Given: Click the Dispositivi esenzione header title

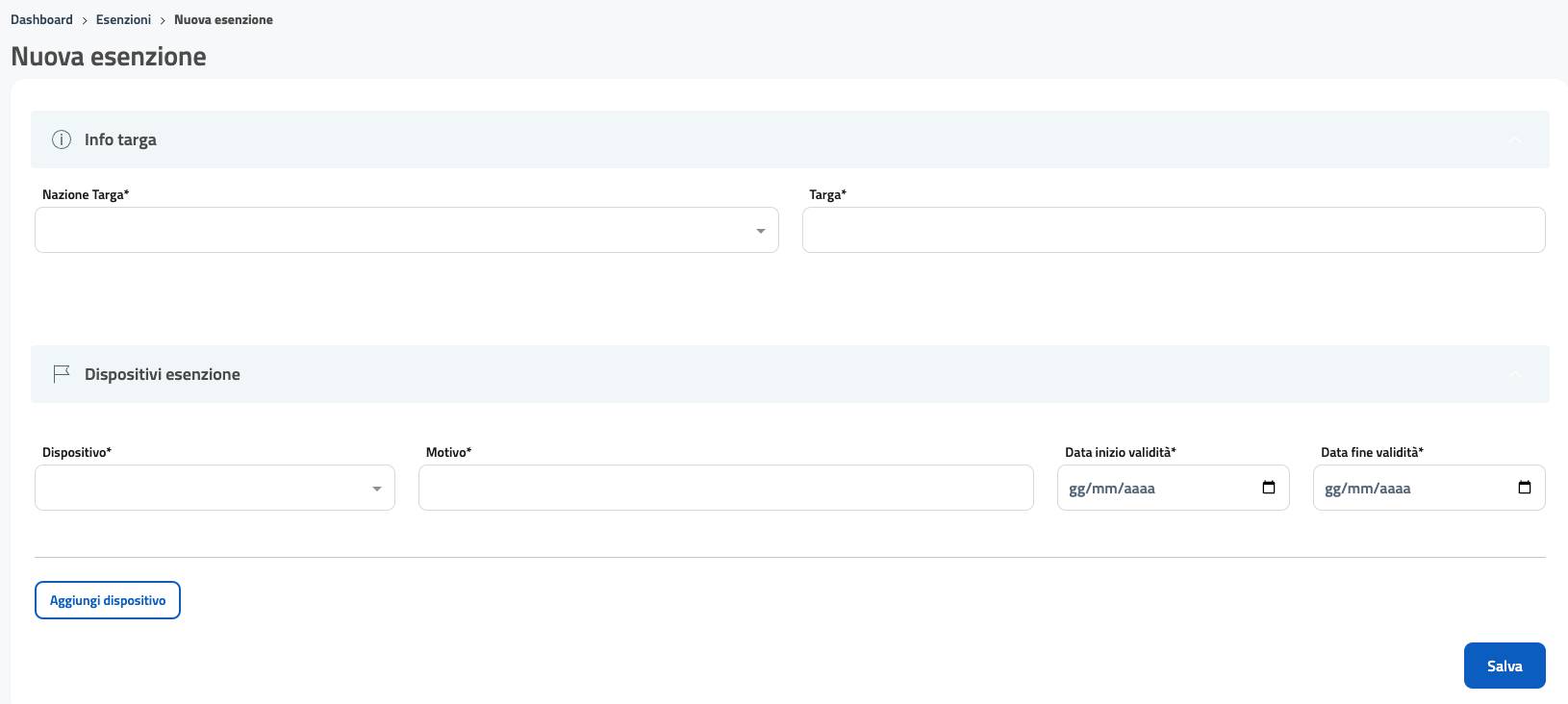Looking at the screenshot, I should 163,374.
